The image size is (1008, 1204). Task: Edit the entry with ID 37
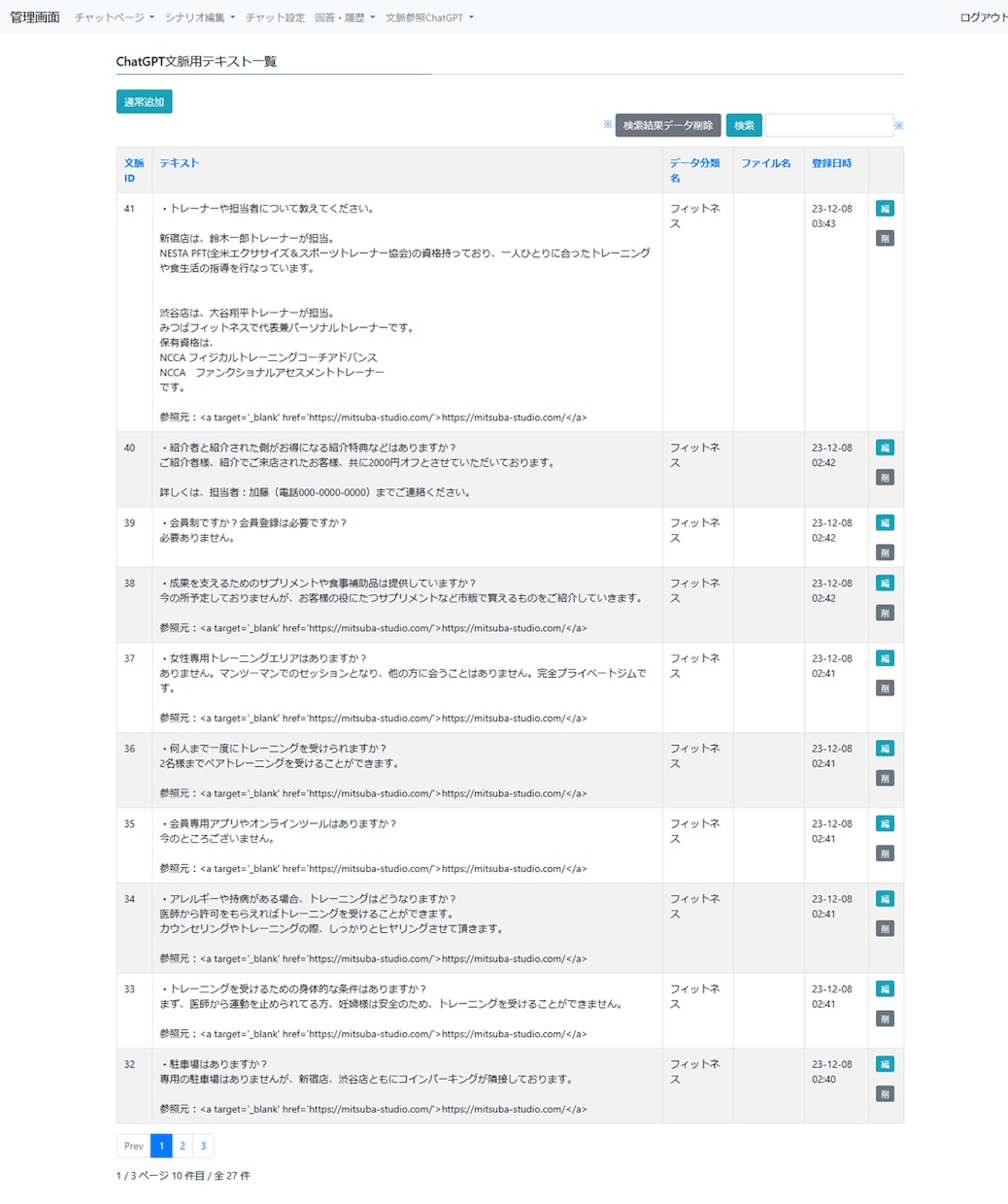pos(885,658)
